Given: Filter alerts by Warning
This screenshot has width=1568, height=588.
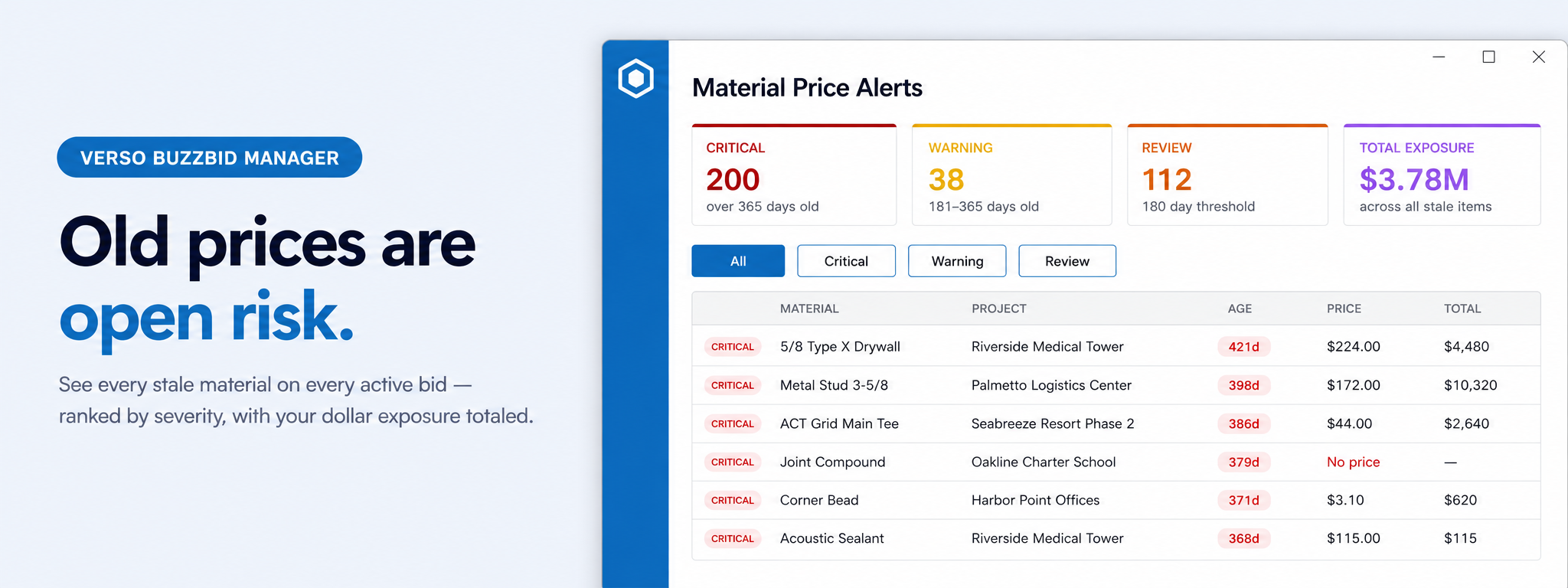Looking at the screenshot, I should pyautogui.click(x=957, y=261).
